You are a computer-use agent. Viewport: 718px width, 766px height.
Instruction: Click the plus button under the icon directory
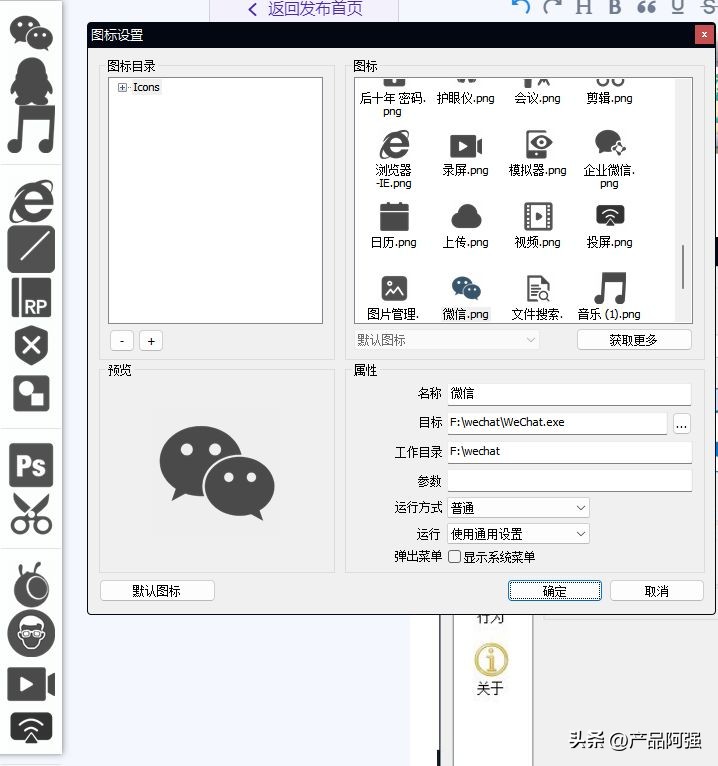click(x=151, y=341)
